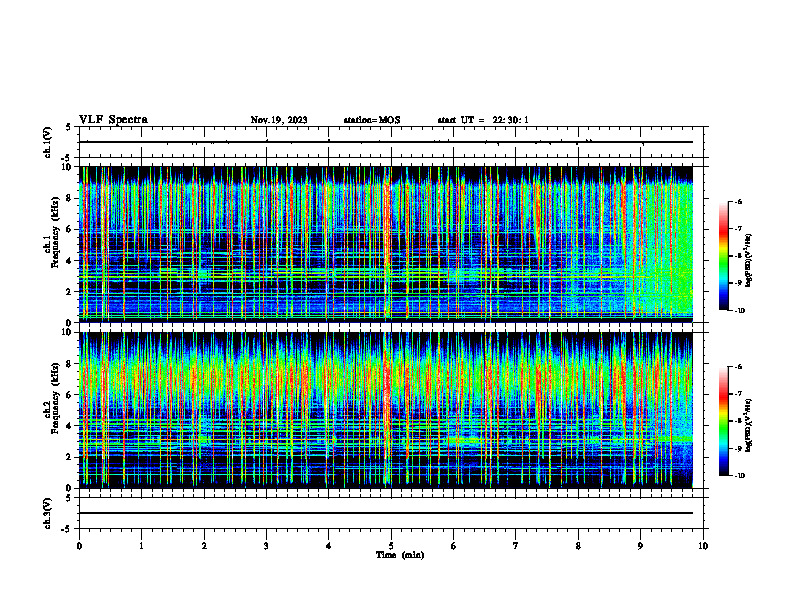Click the '-6' value on ch.2 color bar
The image size is (792, 612).
point(738,367)
